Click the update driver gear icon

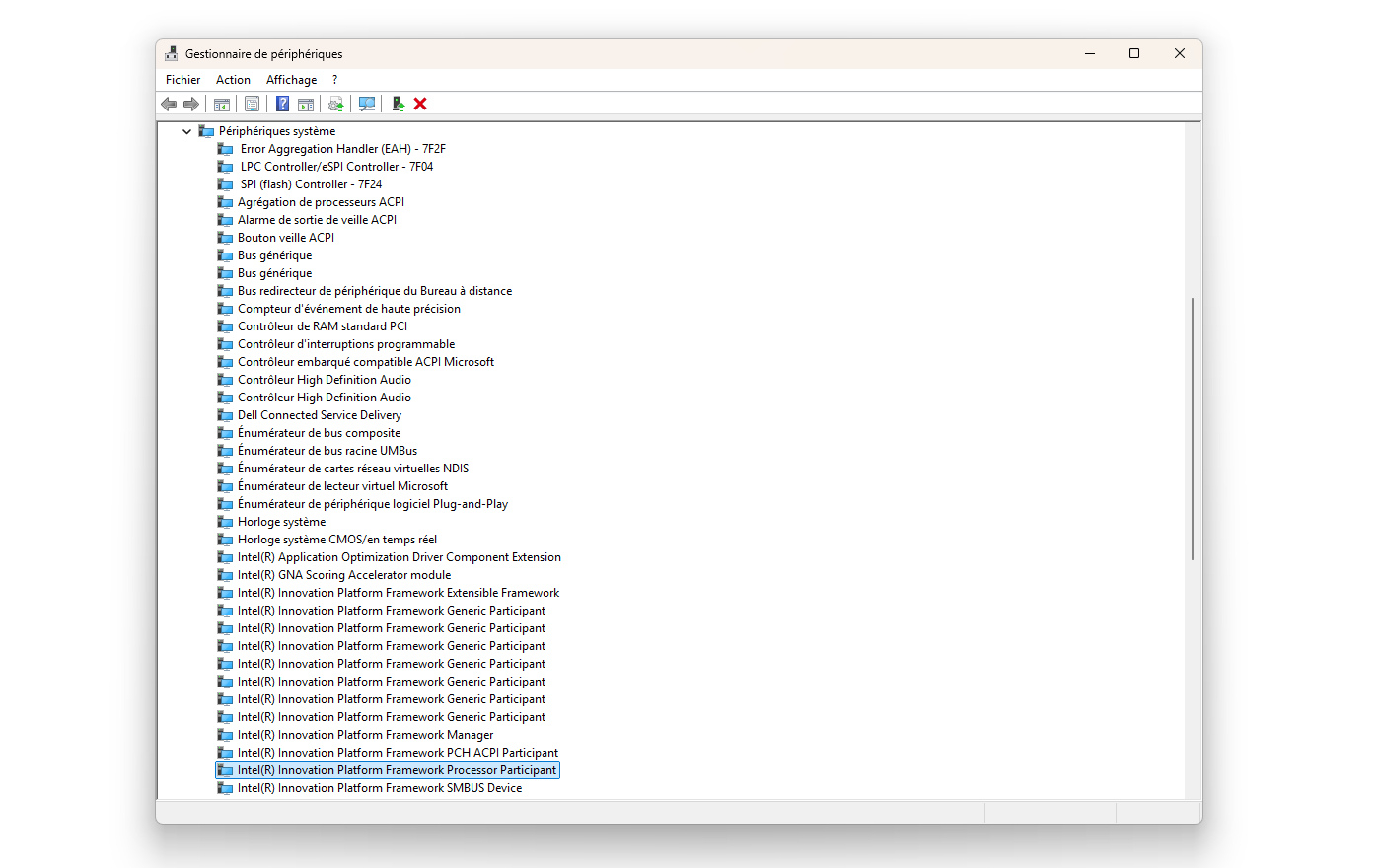coord(336,104)
